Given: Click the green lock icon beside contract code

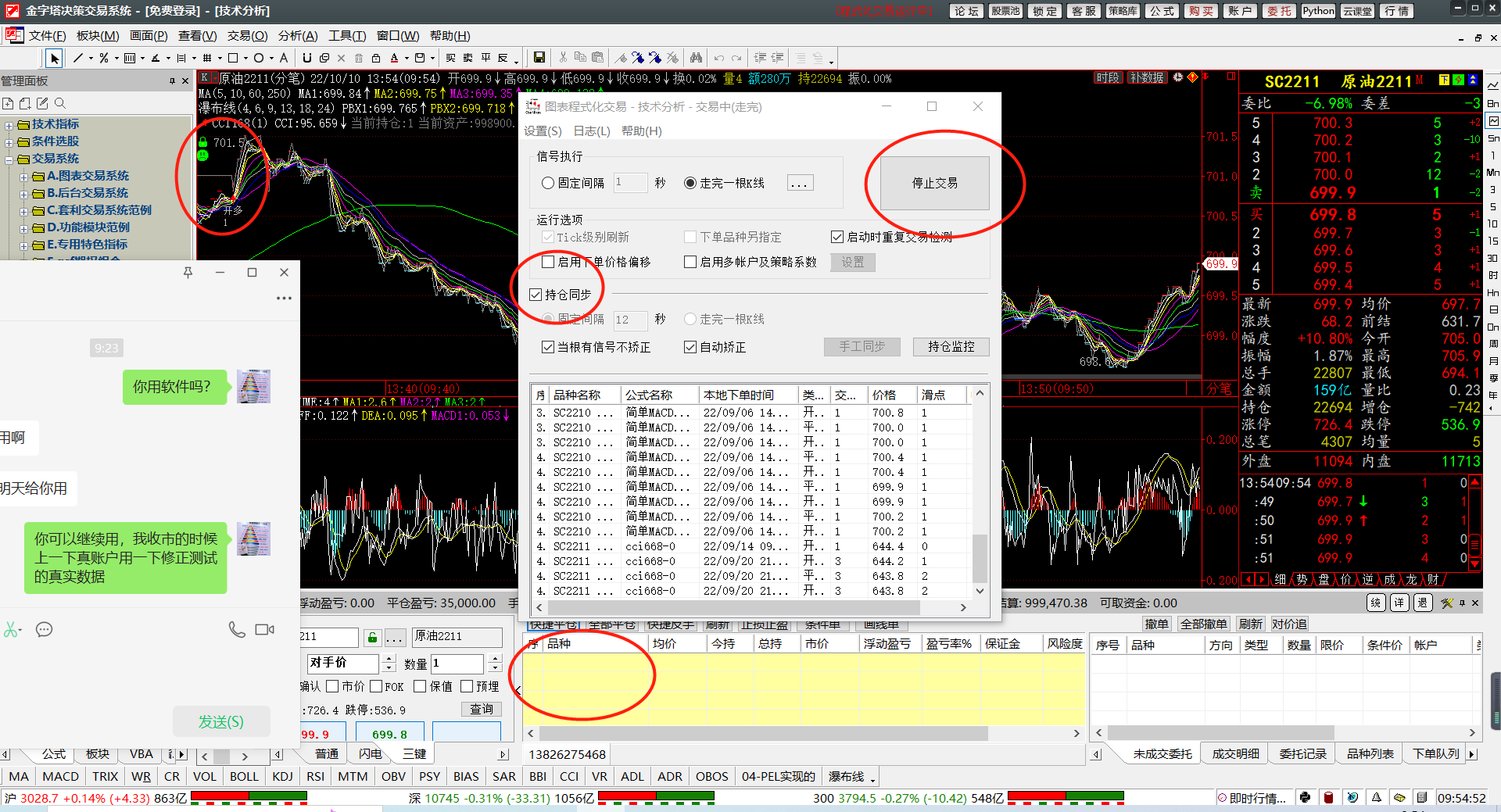Looking at the screenshot, I should click(373, 638).
